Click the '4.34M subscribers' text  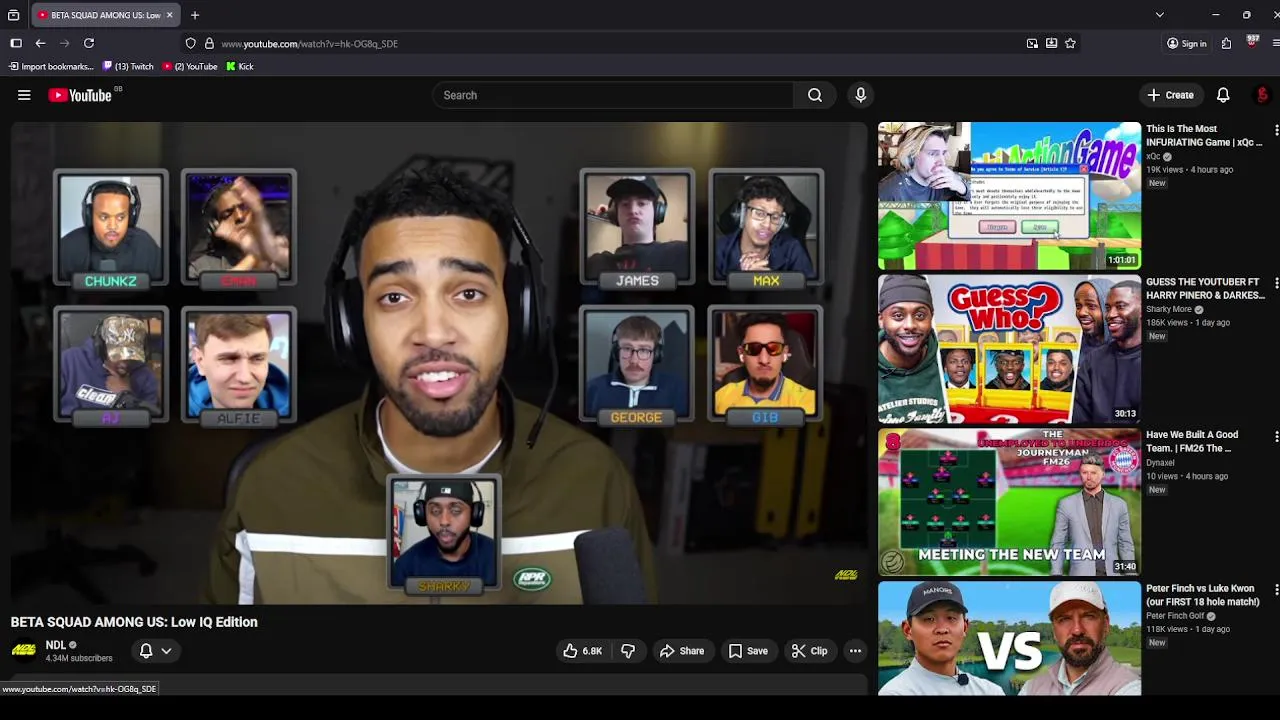pyautogui.click(x=79, y=658)
